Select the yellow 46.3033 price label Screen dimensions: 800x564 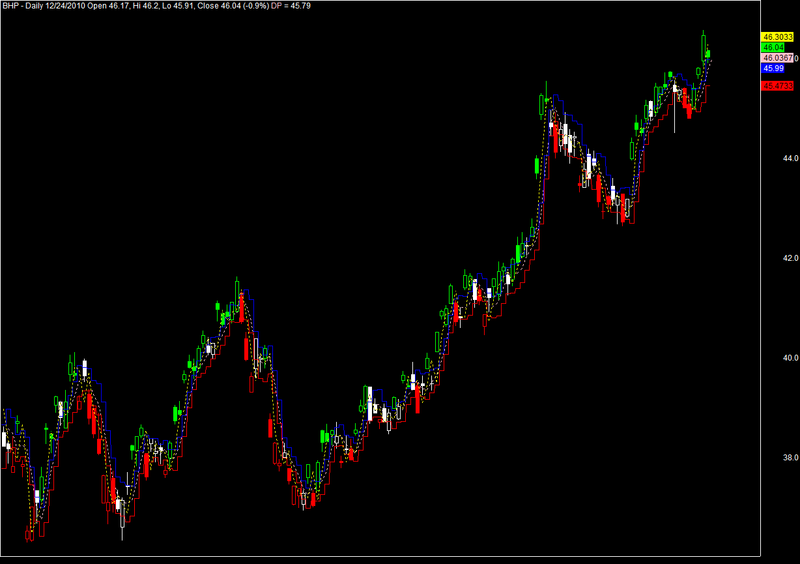[x=778, y=37]
